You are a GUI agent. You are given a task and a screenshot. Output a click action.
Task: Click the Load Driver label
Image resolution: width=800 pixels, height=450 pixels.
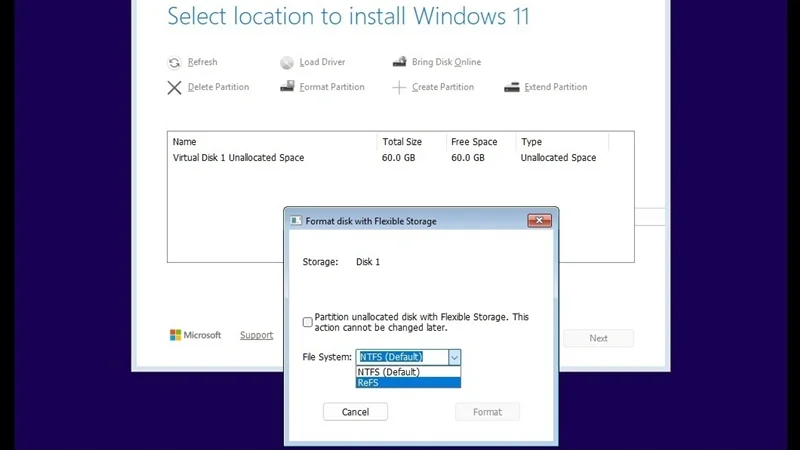(322, 62)
